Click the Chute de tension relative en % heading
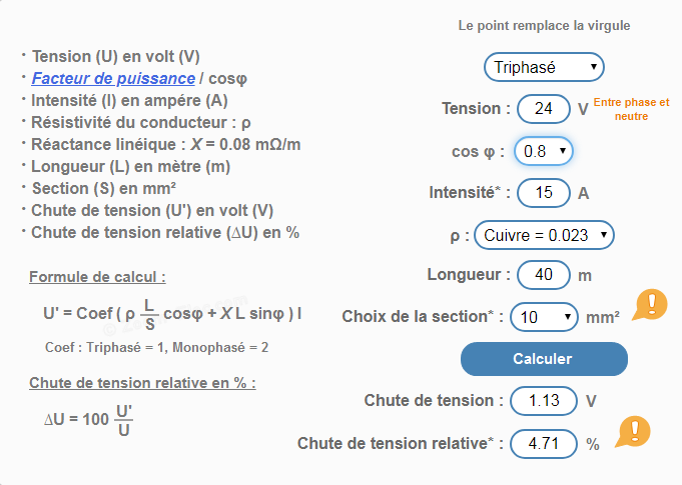This screenshot has width=682, height=485. [x=143, y=383]
